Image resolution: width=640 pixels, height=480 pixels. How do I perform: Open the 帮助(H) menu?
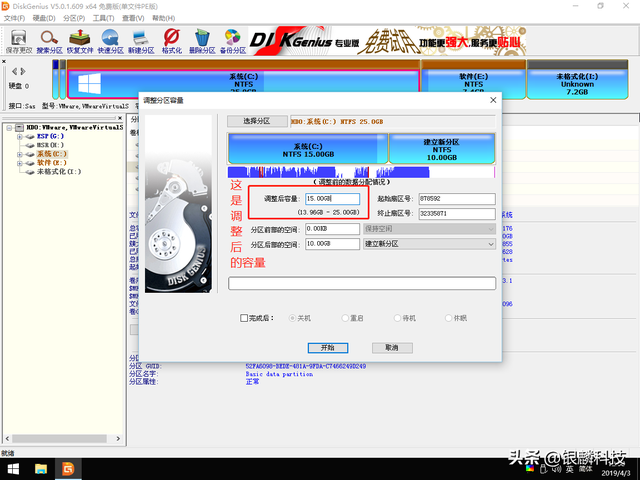164,18
